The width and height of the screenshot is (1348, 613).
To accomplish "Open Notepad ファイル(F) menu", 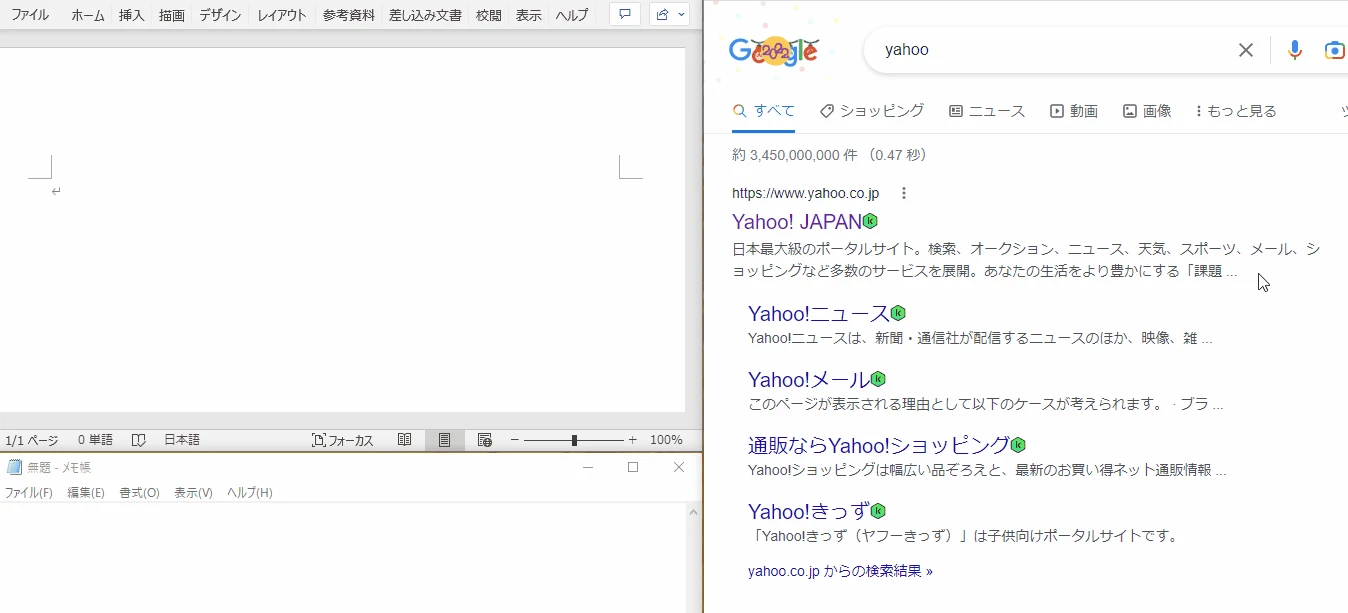I will [28, 493].
